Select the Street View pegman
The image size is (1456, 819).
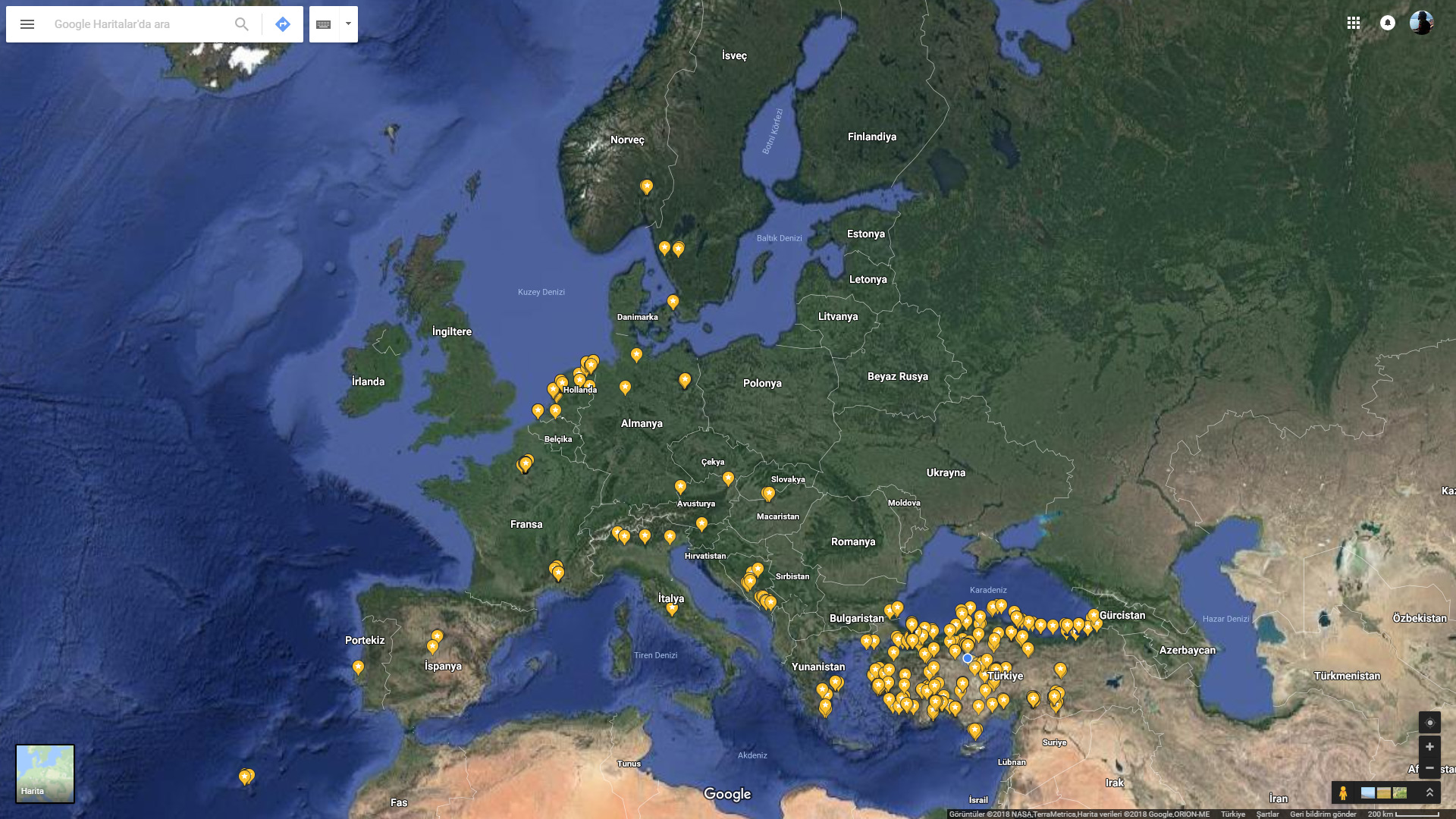[x=1343, y=792]
